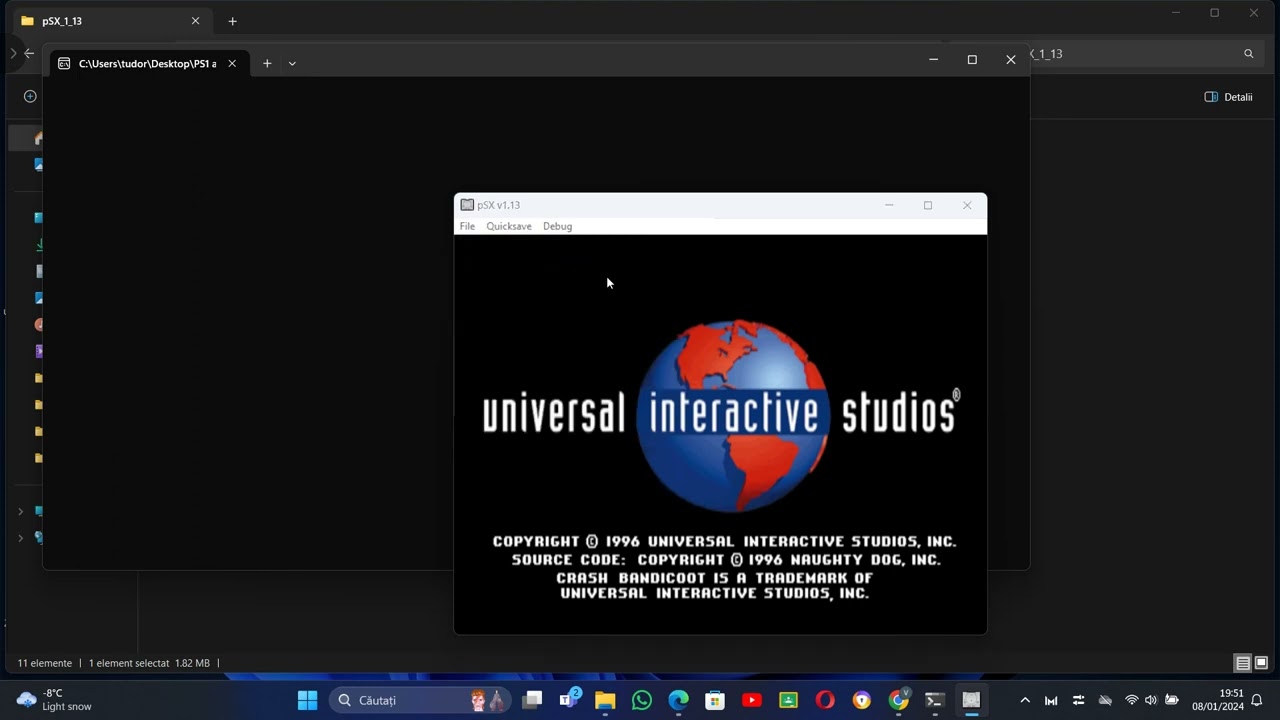Open WhatsApp from the taskbar
The width and height of the screenshot is (1280, 720).
click(642, 700)
